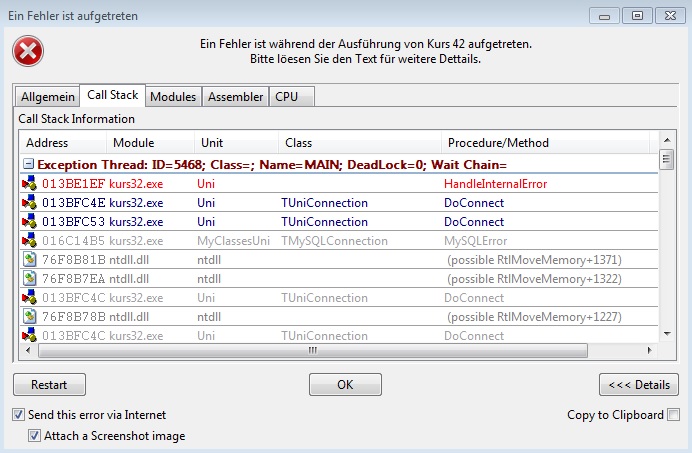Click icon beside address 013BFC4E

coord(30,203)
